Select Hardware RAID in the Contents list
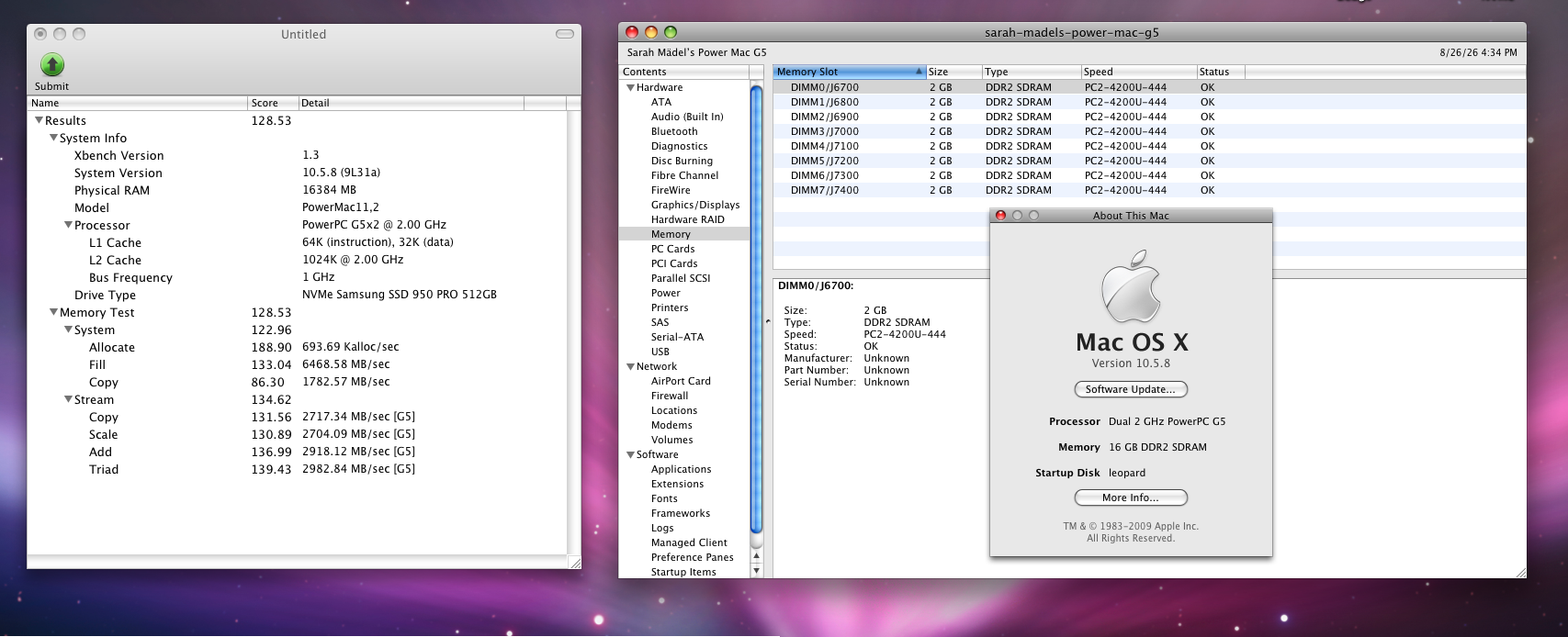 coord(687,219)
